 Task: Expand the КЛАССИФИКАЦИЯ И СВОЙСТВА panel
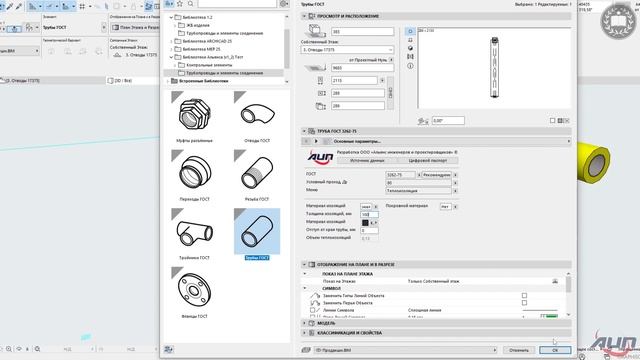[304, 333]
